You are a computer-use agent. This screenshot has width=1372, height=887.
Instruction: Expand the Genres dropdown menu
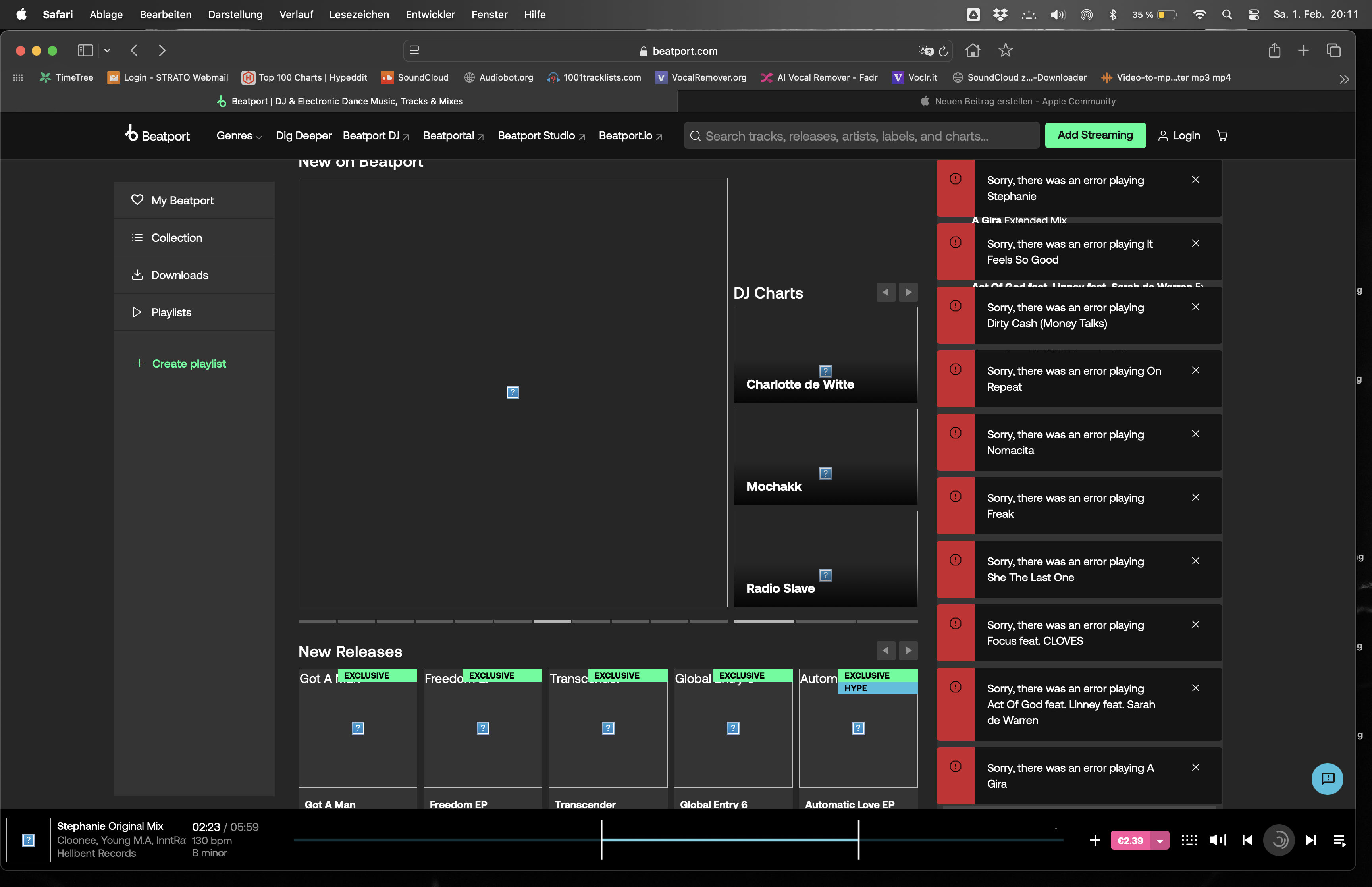tap(239, 136)
